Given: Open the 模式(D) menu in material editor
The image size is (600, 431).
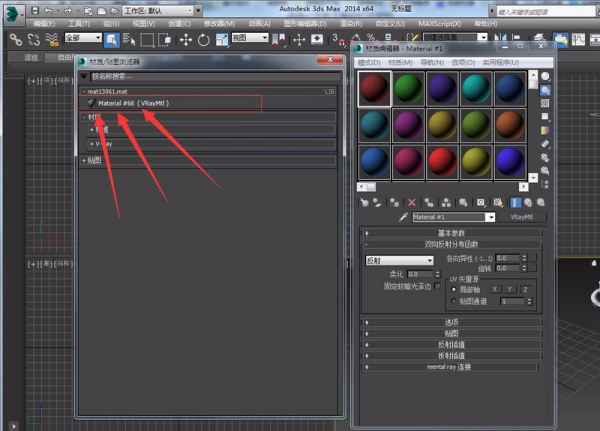Looking at the screenshot, I should click(371, 62).
